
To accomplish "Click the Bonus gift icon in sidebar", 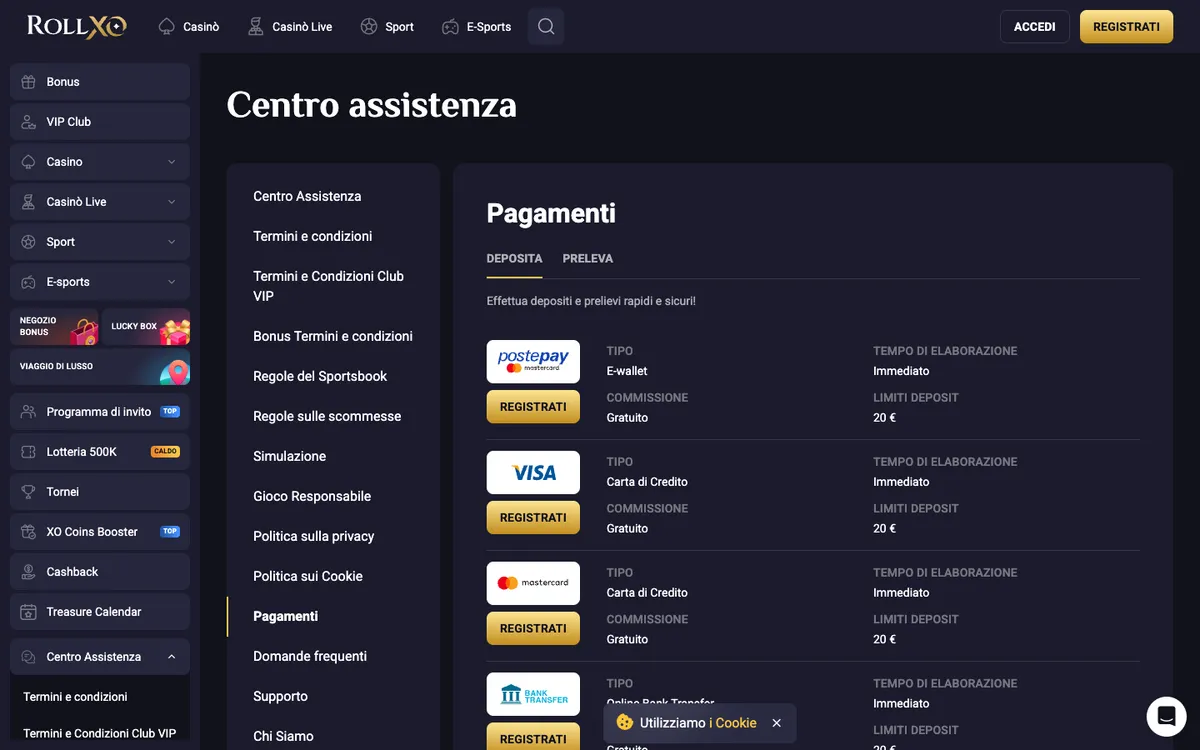I will tap(28, 82).
